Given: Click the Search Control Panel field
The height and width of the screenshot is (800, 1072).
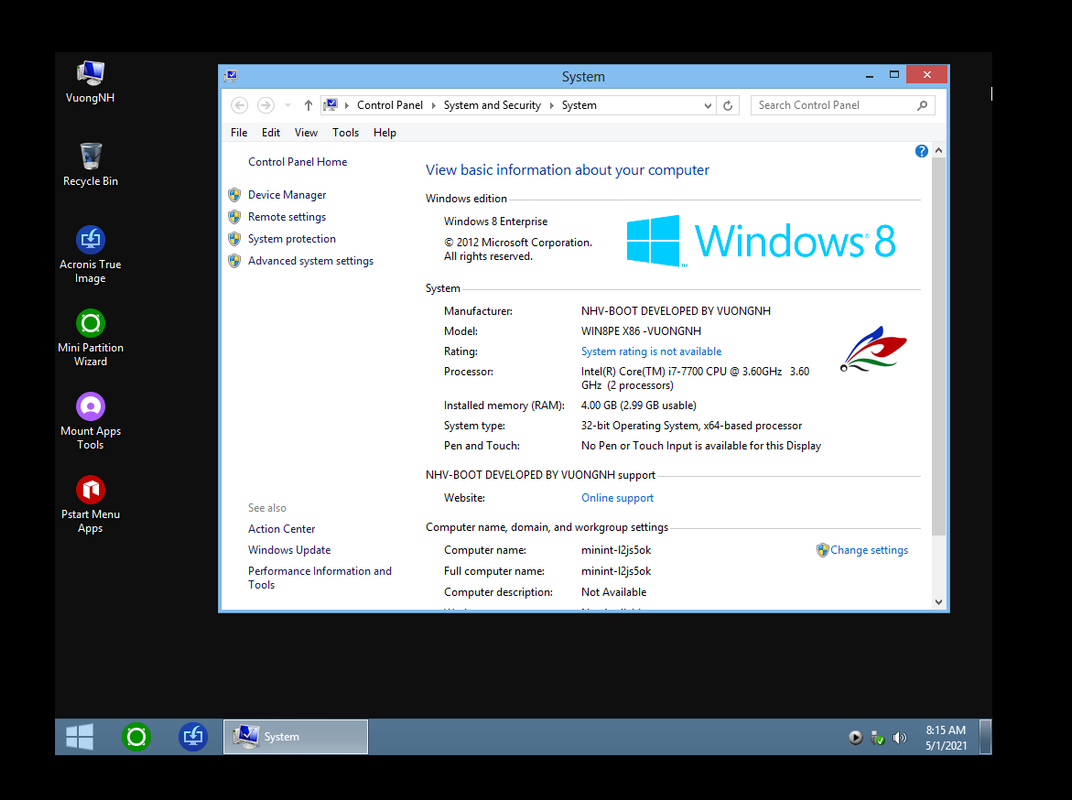Looking at the screenshot, I should click(842, 105).
